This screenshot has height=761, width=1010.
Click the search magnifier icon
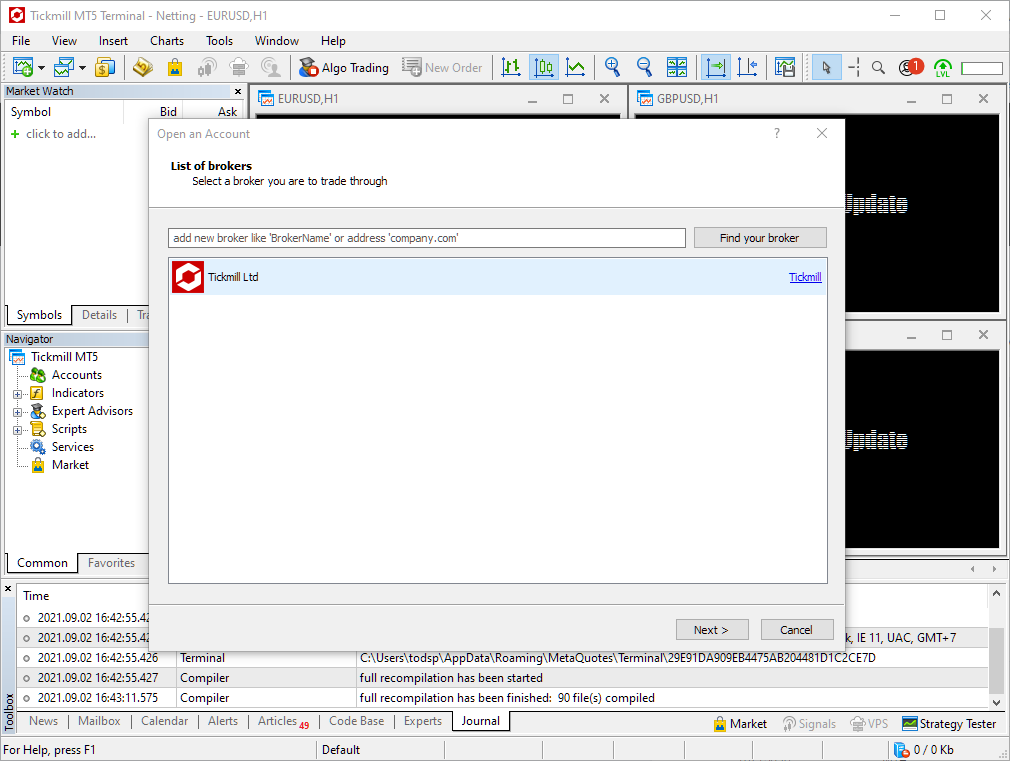(x=878, y=67)
